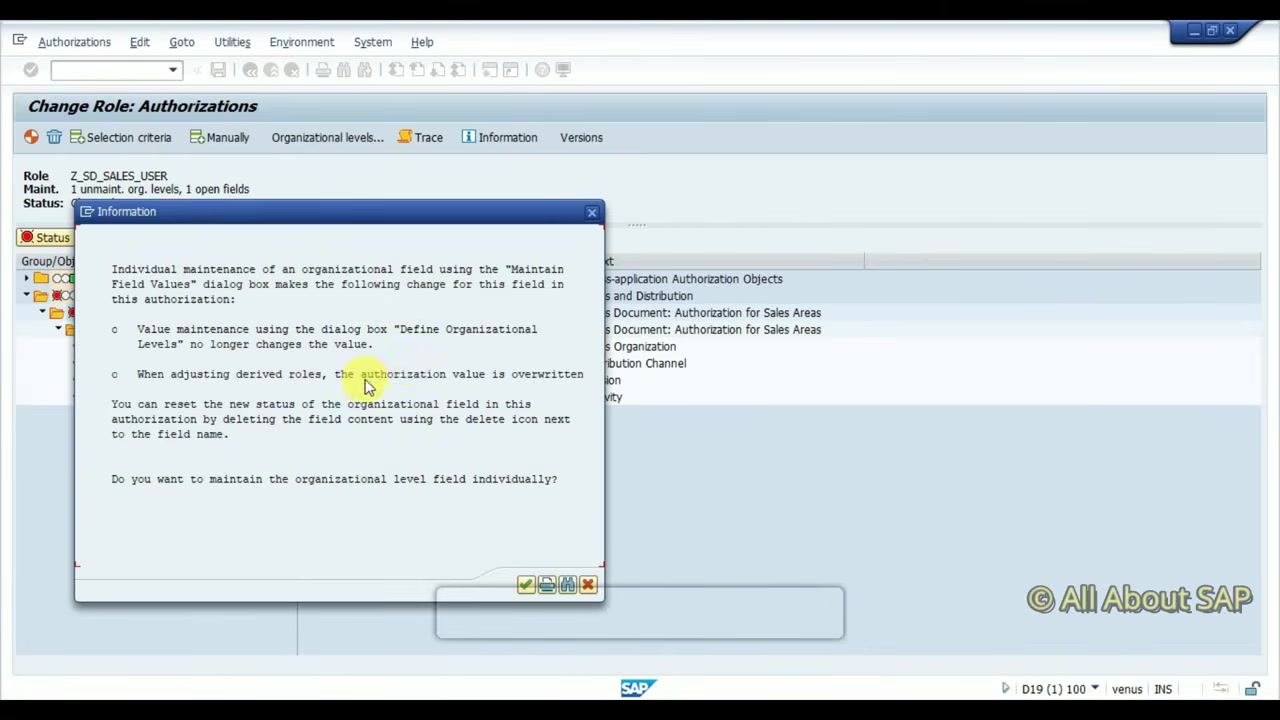
Task: Click the Find binoculars icon in the toolbar
Action: click(x=344, y=70)
